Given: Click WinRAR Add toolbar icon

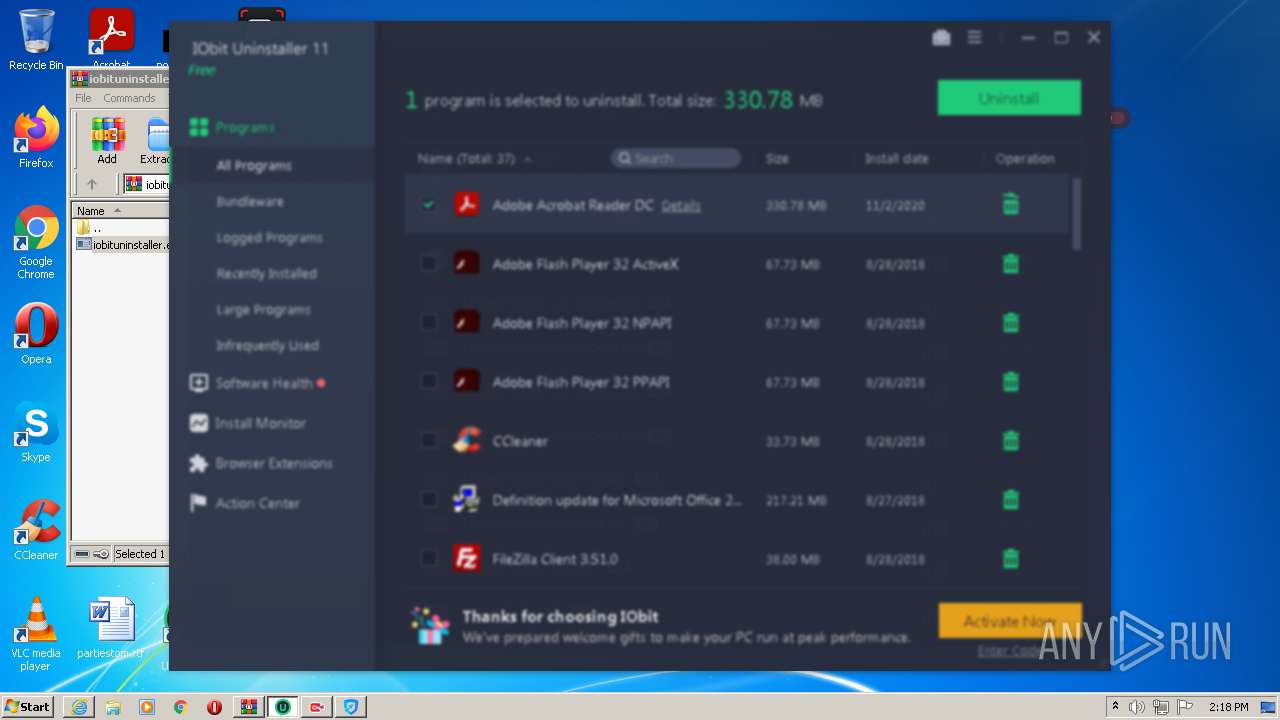Looking at the screenshot, I should click(107, 141).
